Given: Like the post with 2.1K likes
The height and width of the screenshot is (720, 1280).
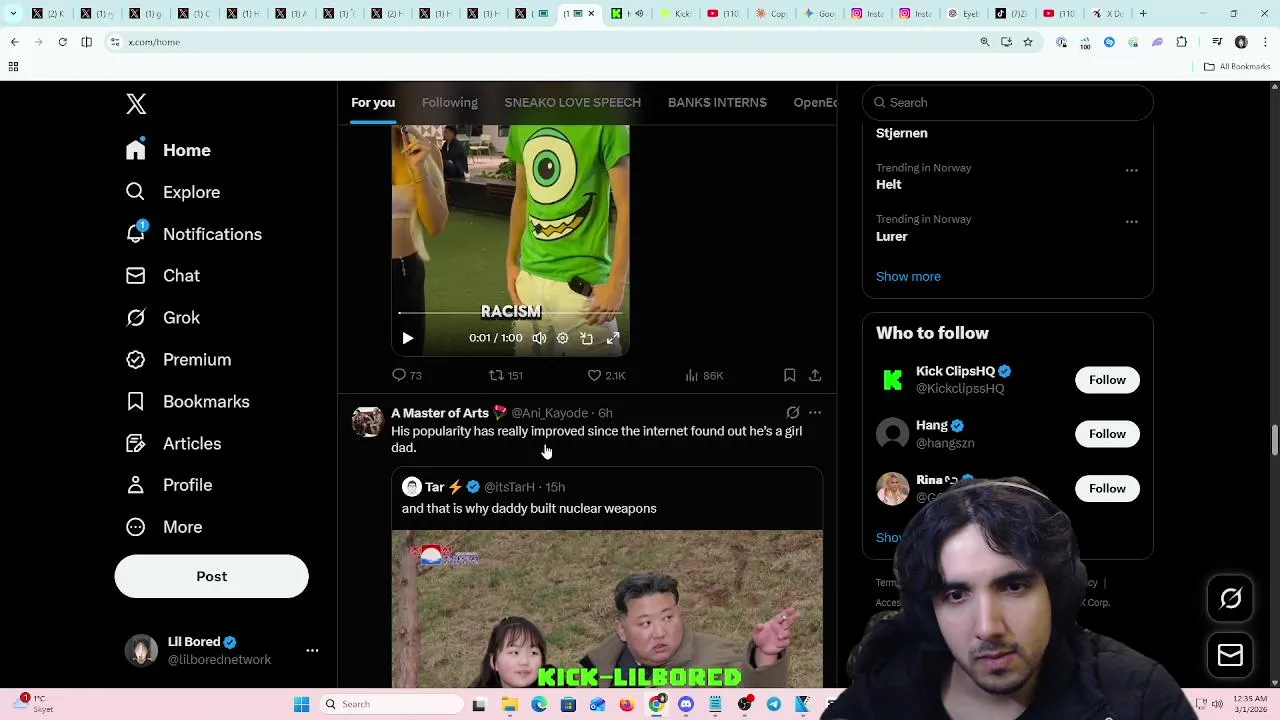Looking at the screenshot, I should pyautogui.click(x=606, y=375).
